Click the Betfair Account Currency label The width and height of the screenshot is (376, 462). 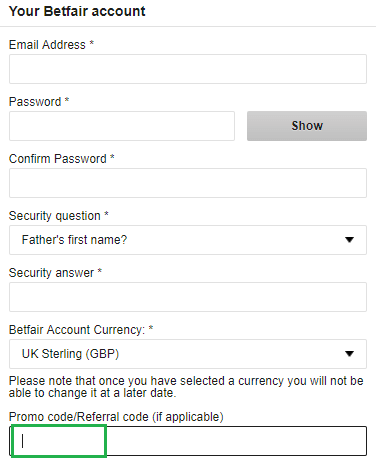tap(77, 330)
